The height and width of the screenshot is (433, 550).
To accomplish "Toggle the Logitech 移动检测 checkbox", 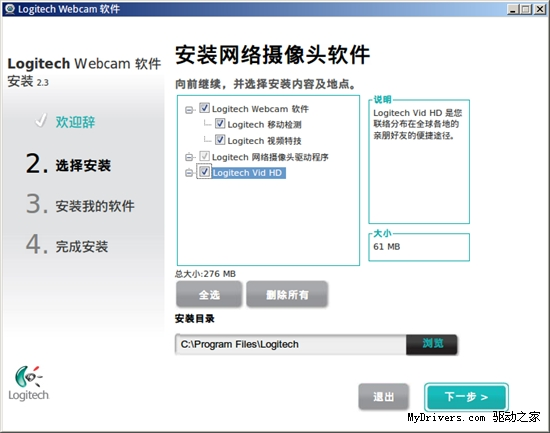I will coord(220,124).
